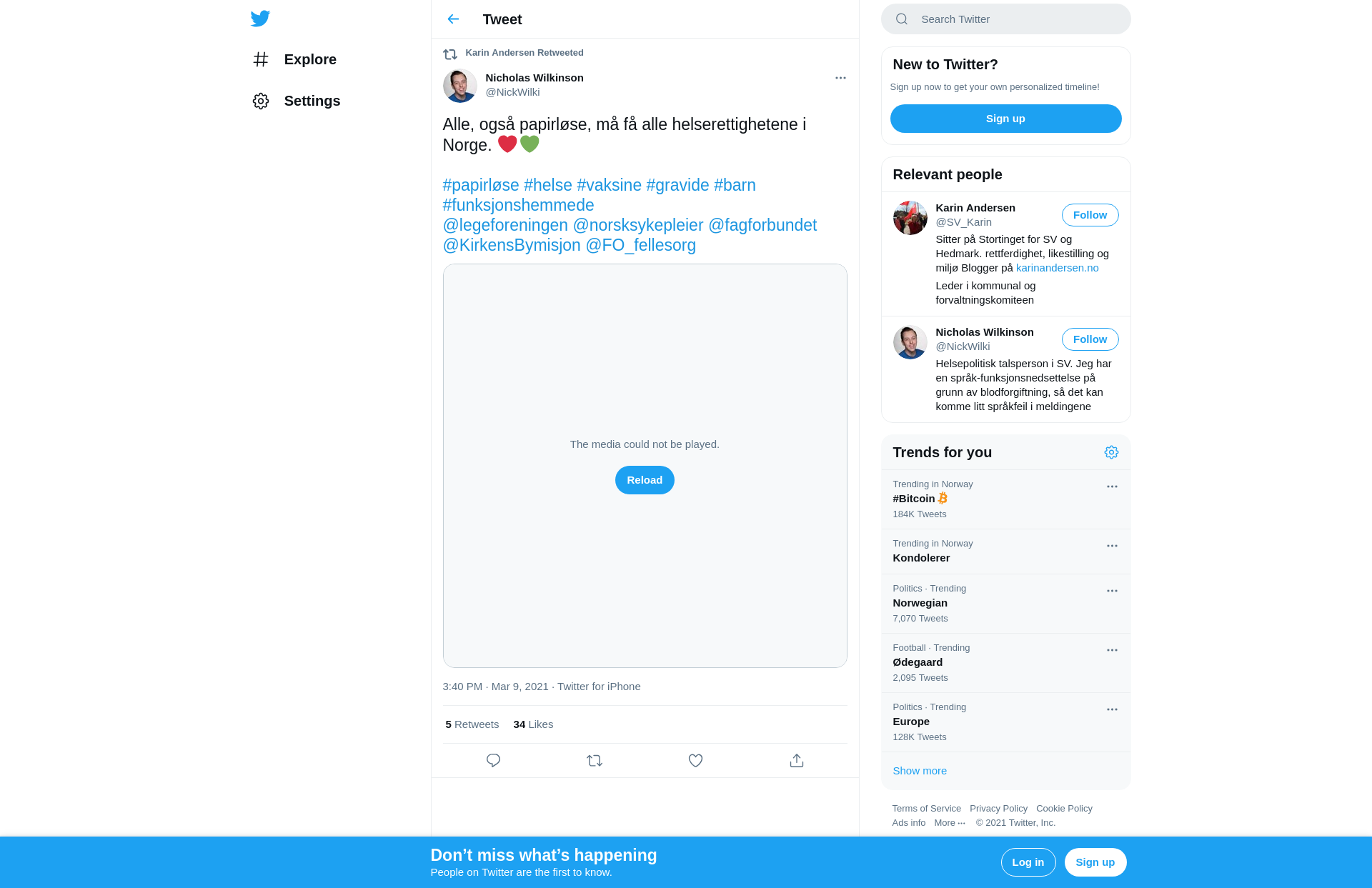
Task: Open the 5 Retweets list
Action: click(472, 724)
